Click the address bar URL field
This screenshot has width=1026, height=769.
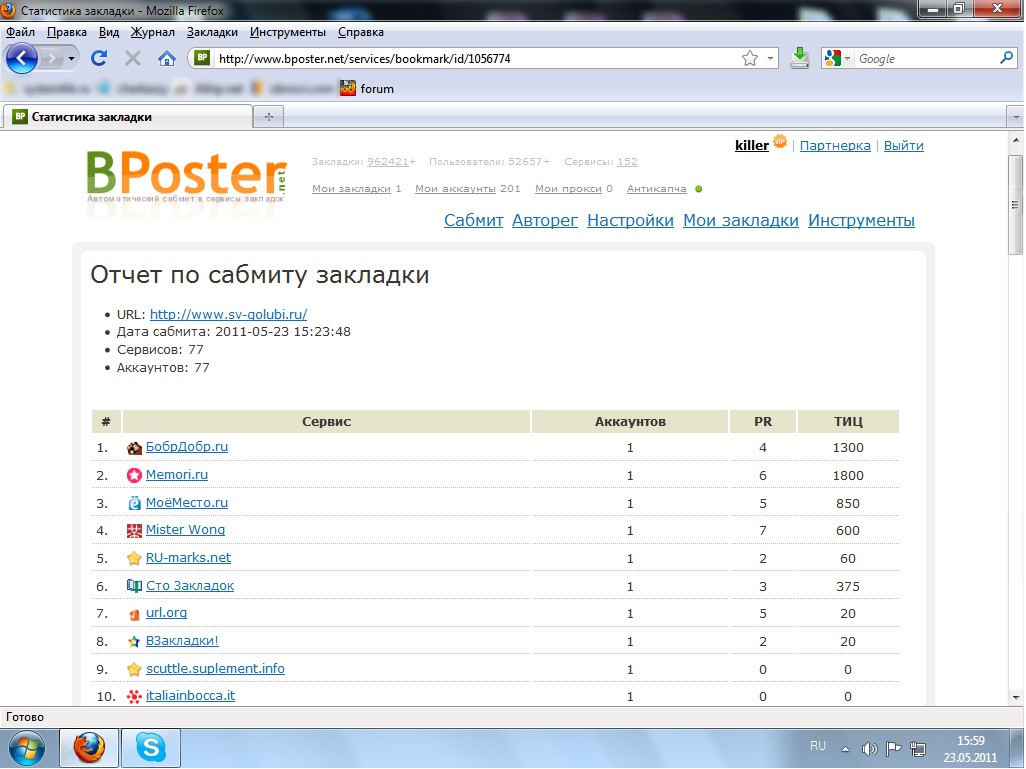pos(476,59)
